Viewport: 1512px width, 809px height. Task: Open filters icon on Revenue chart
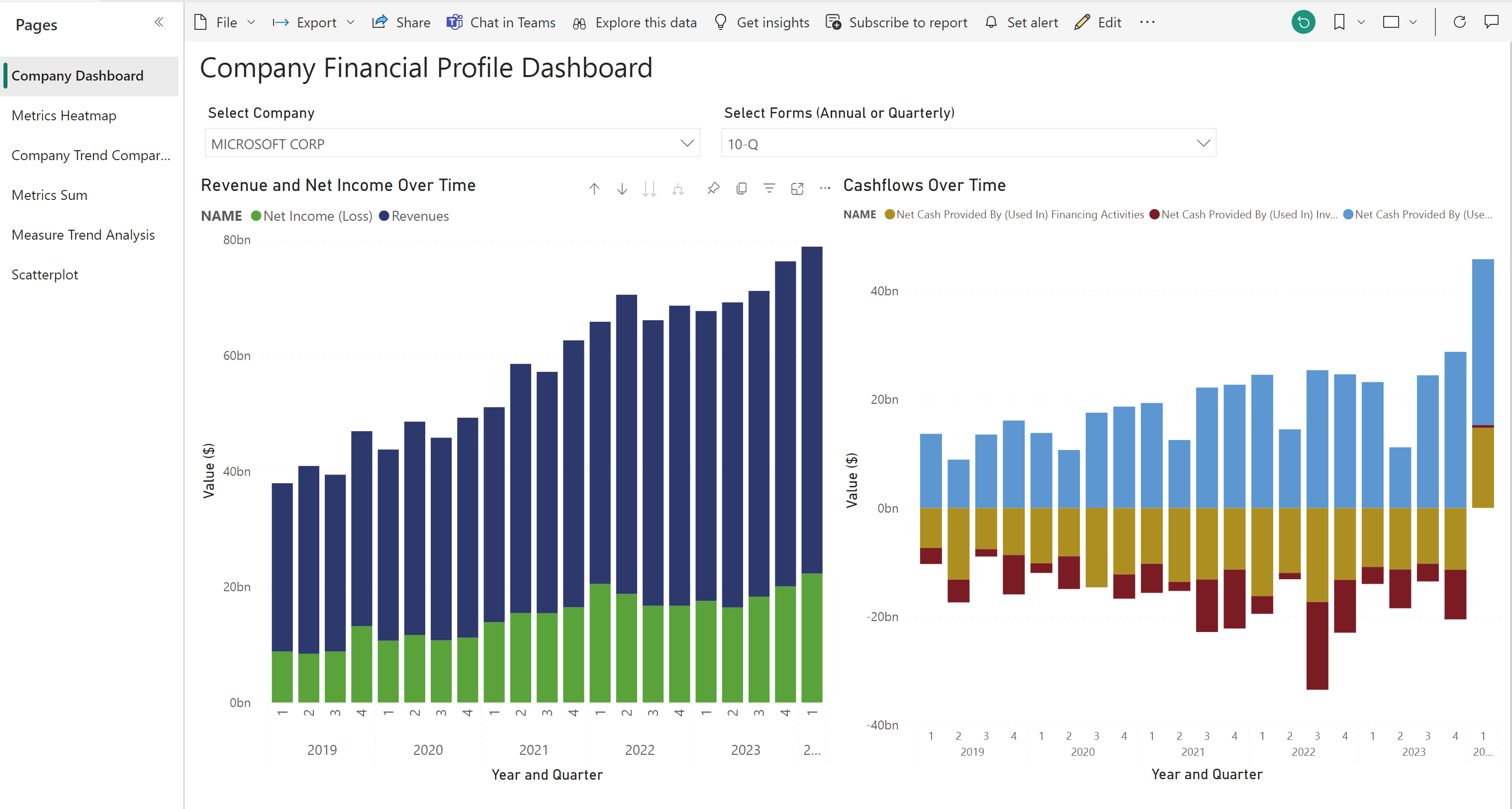click(x=769, y=188)
